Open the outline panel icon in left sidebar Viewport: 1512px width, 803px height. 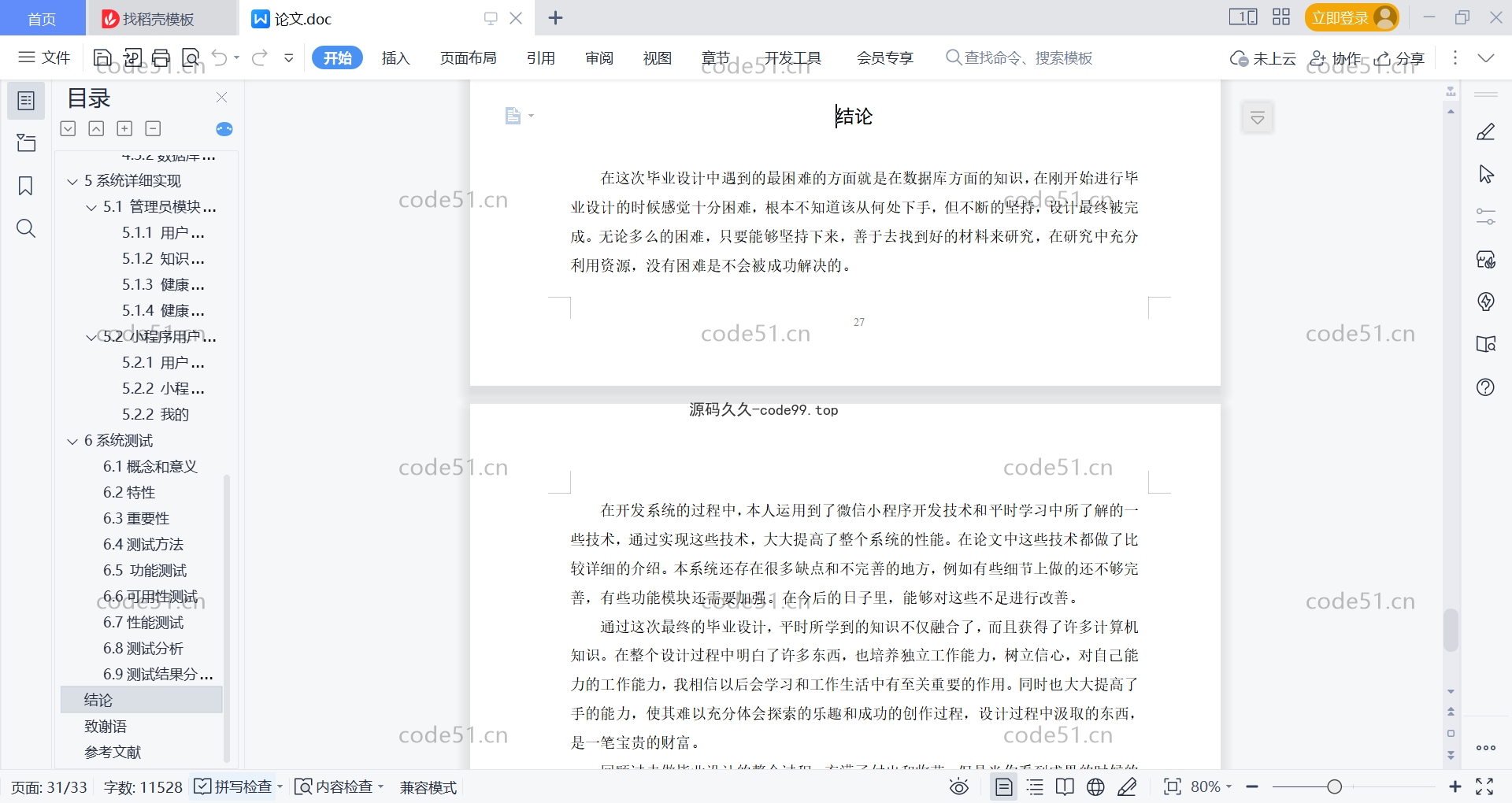click(26, 101)
